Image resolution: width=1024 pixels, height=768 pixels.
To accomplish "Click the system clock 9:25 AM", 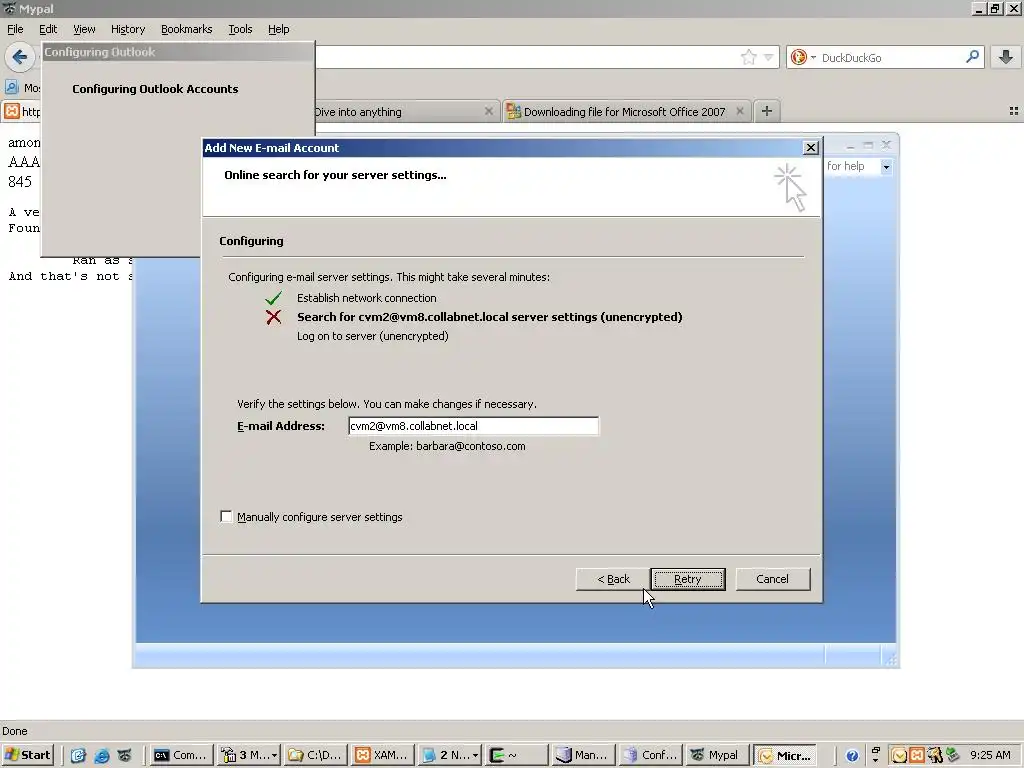I will tap(990, 755).
